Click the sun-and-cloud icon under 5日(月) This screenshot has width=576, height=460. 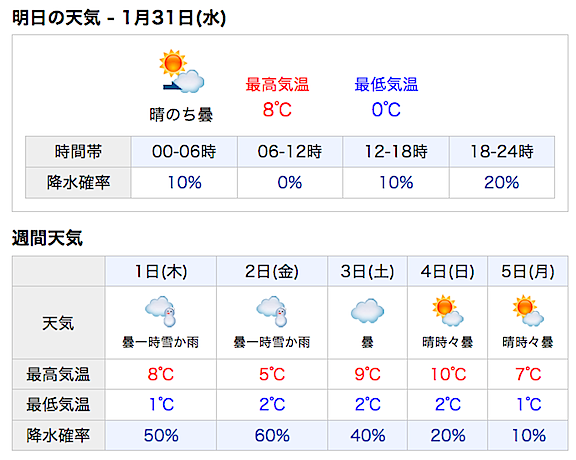[528, 311]
